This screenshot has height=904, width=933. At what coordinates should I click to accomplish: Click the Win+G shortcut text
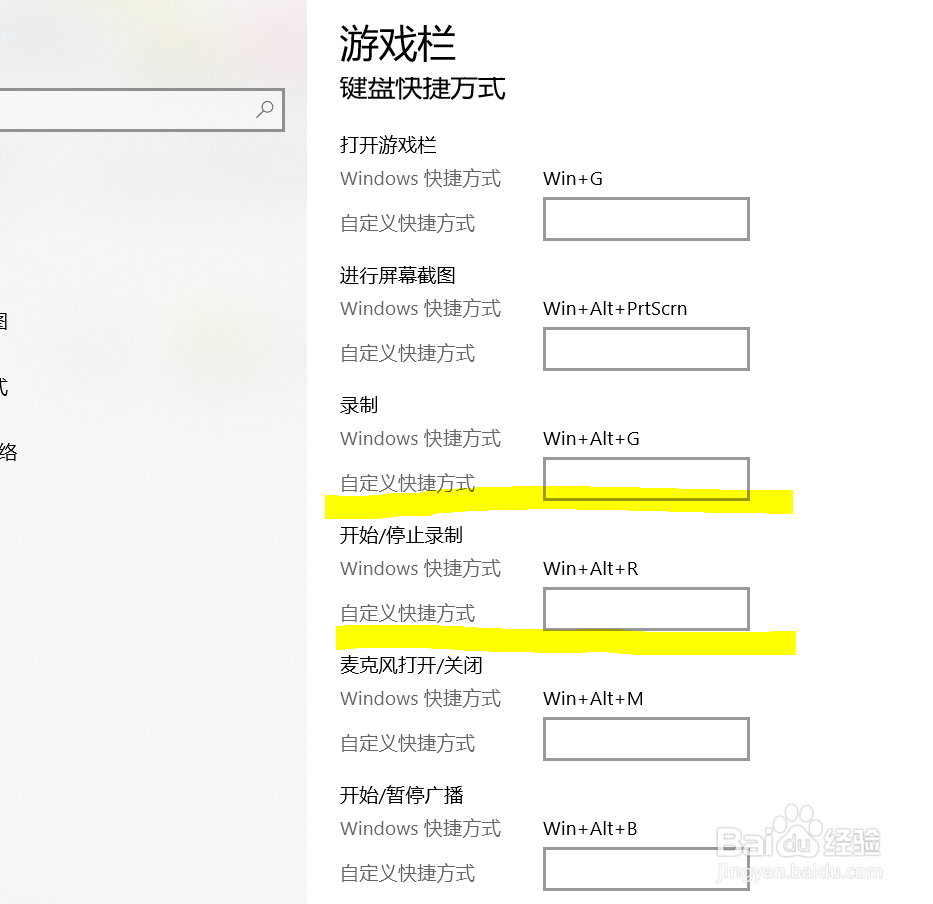(573, 179)
